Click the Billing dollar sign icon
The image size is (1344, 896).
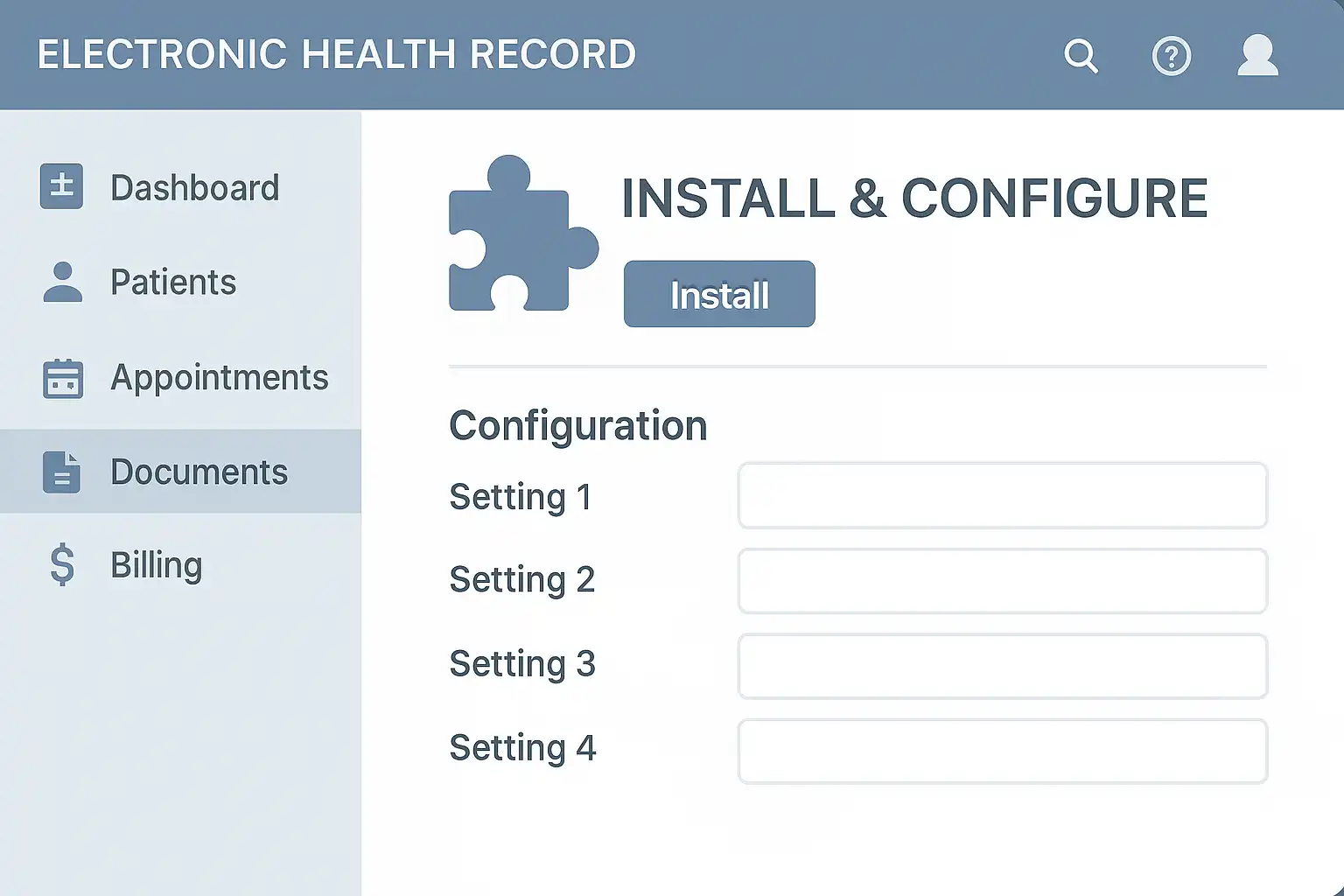click(62, 565)
